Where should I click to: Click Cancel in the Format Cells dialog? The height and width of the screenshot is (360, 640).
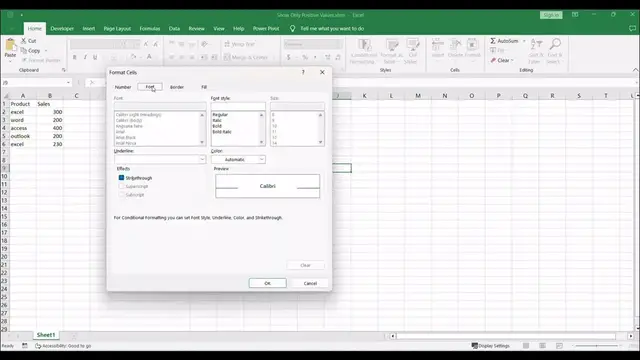coord(310,283)
